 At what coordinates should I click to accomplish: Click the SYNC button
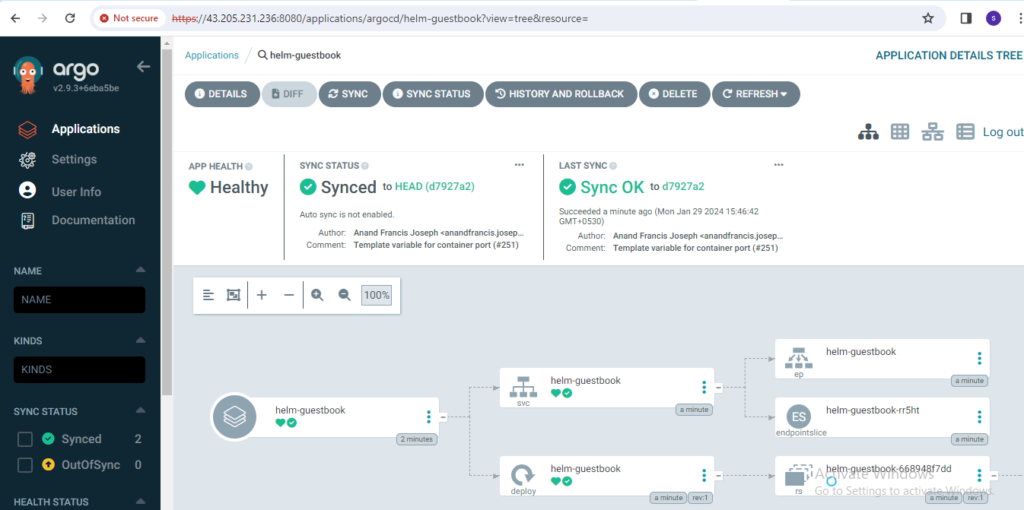point(349,94)
